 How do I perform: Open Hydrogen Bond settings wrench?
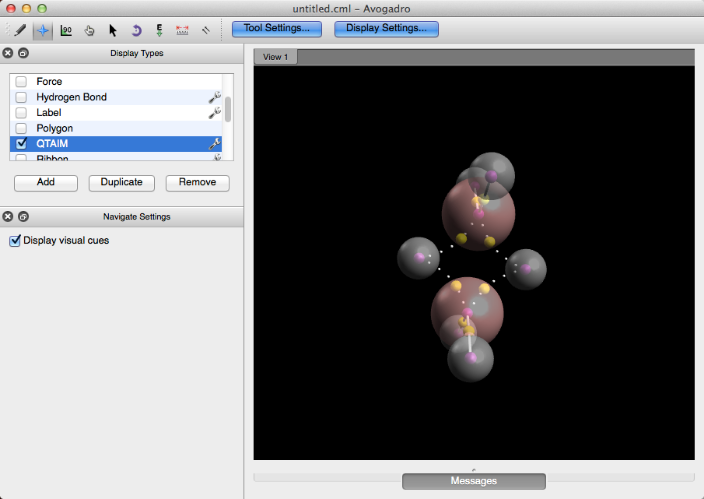click(214, 98)
